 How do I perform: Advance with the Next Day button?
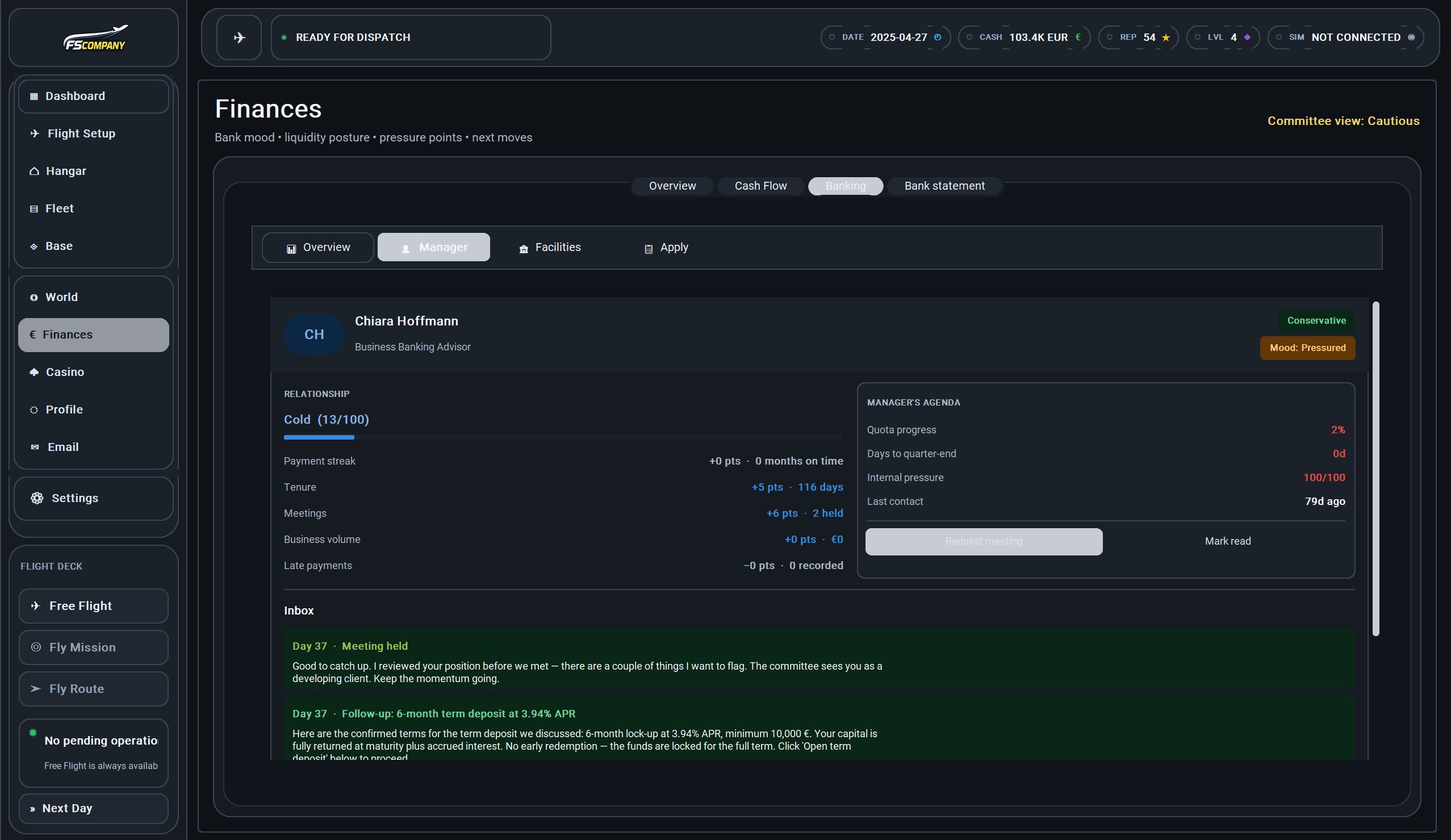(93, 808)
